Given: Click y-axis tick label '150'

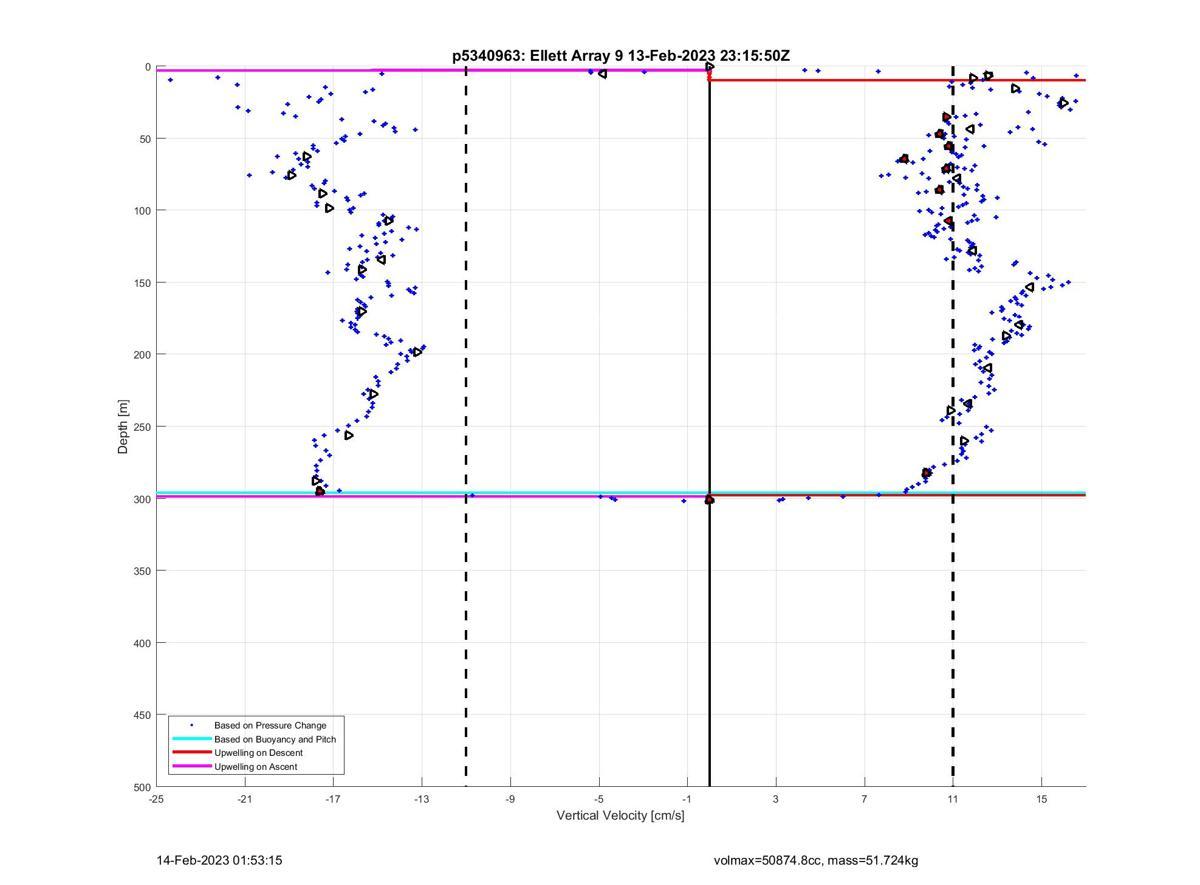Looking at the screenshot, I should coord(142,283).
